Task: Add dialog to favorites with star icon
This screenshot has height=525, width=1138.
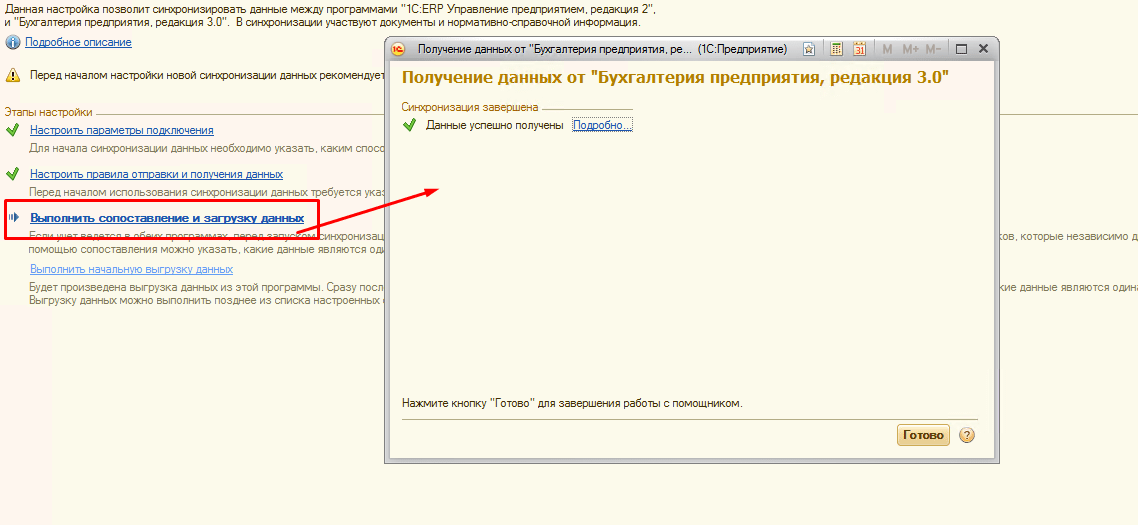Action: tap(809, 49)
